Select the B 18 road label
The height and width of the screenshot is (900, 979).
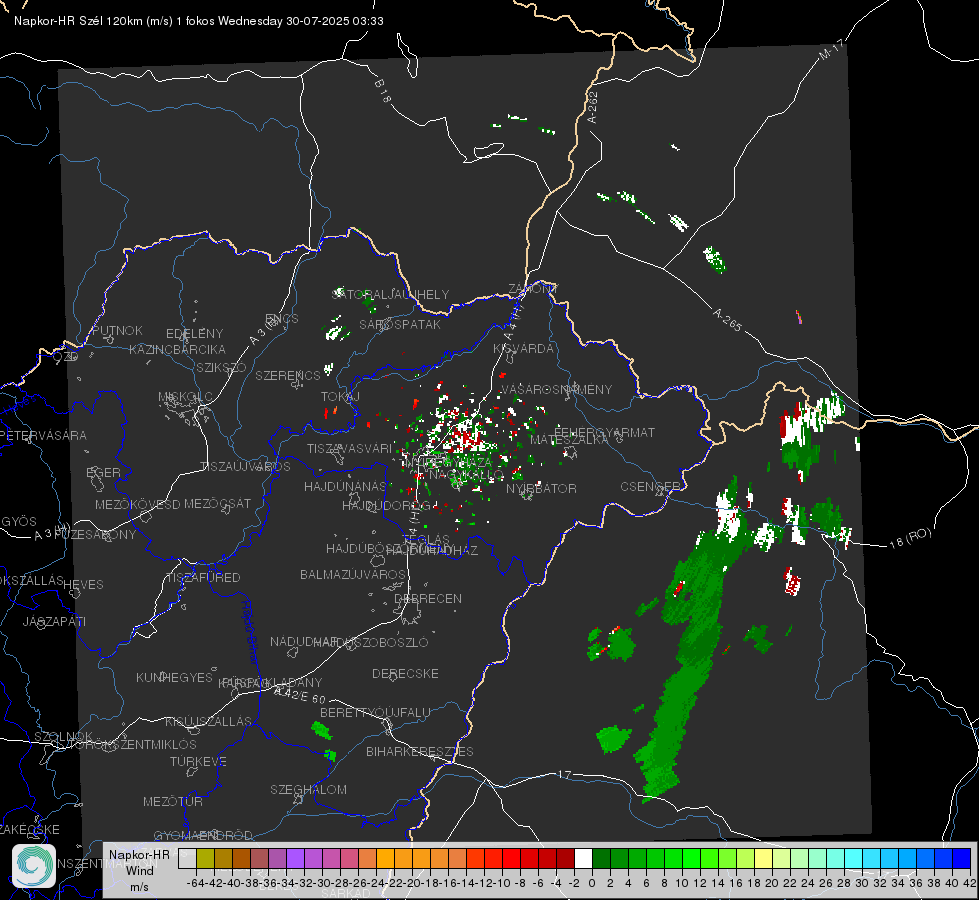tap(383, 91)
